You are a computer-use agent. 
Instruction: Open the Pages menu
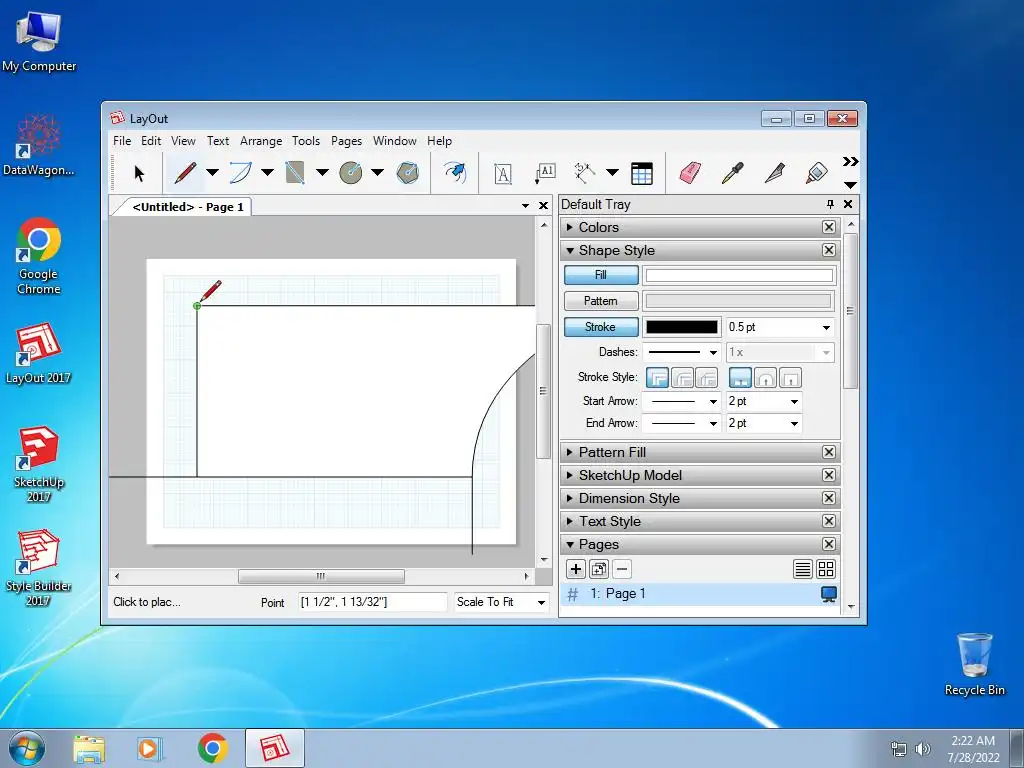coord(346,141)
